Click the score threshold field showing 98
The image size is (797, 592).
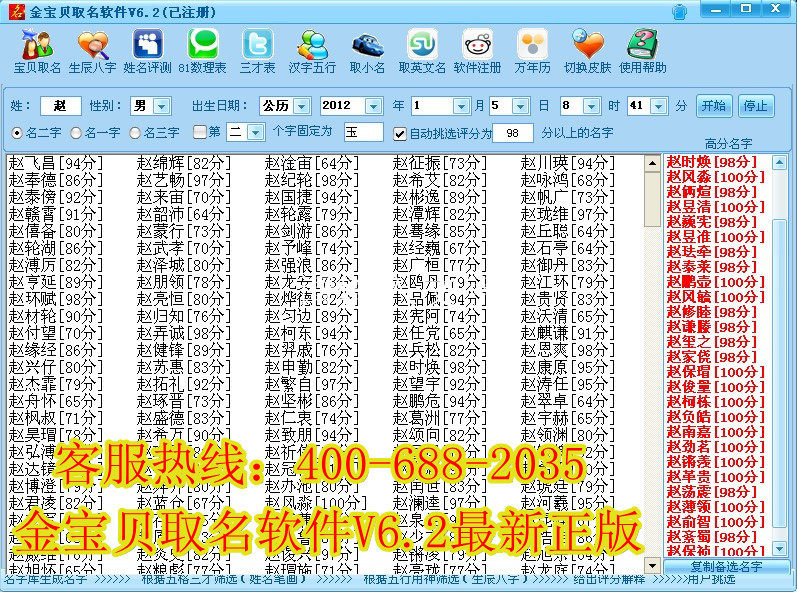pyautogui.click(x=513, y=133)
